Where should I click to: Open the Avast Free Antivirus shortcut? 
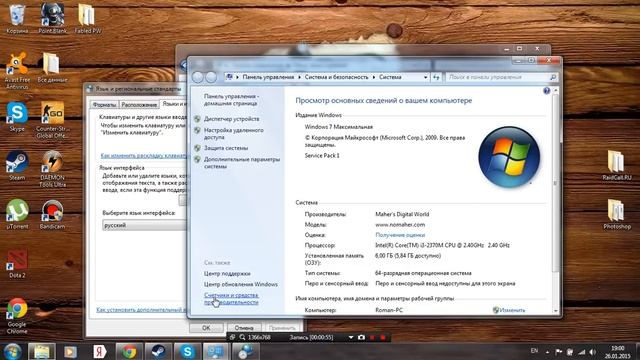[x=17, y=70]
